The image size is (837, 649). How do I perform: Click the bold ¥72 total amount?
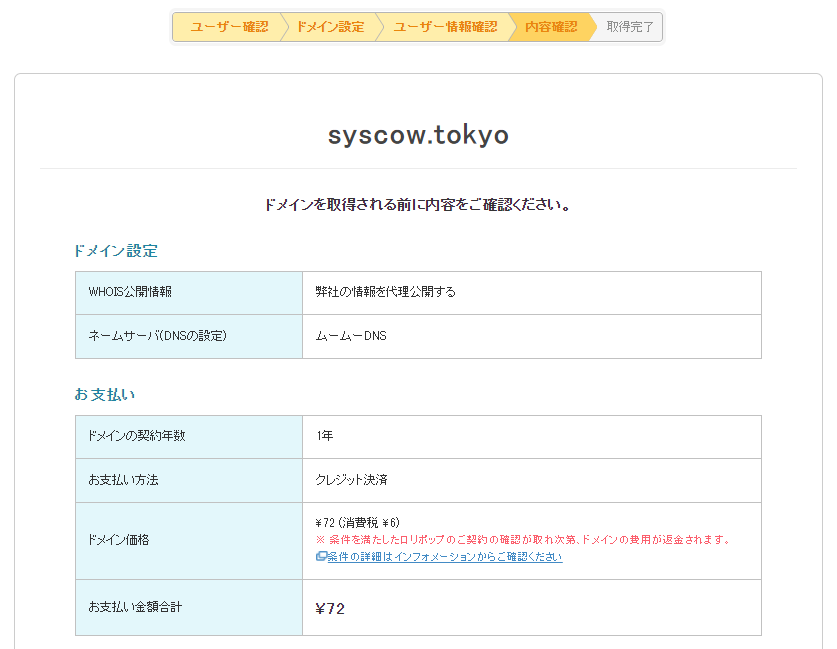[330, 608]
